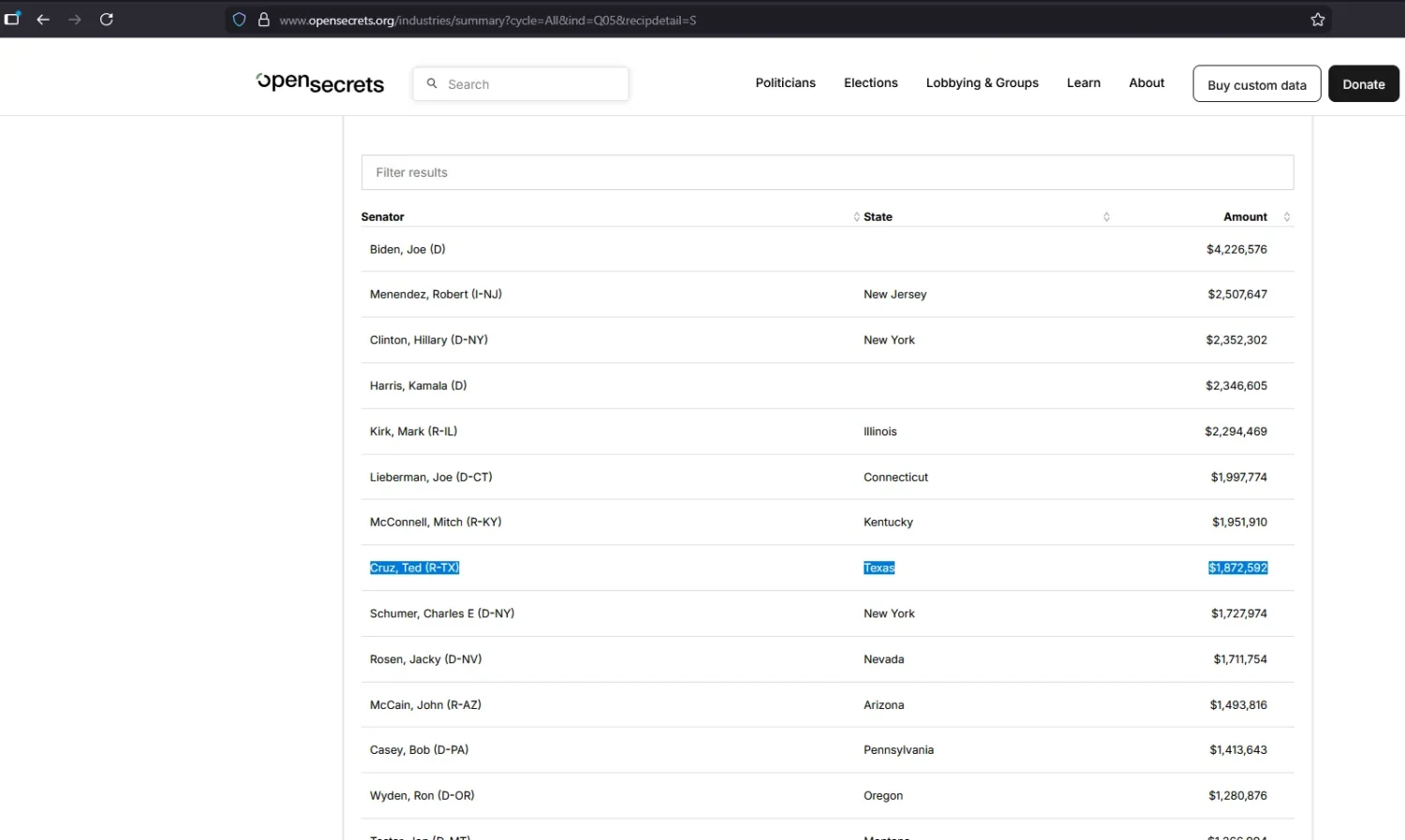Click amount $2,294,469

[x=1235, y=432]
